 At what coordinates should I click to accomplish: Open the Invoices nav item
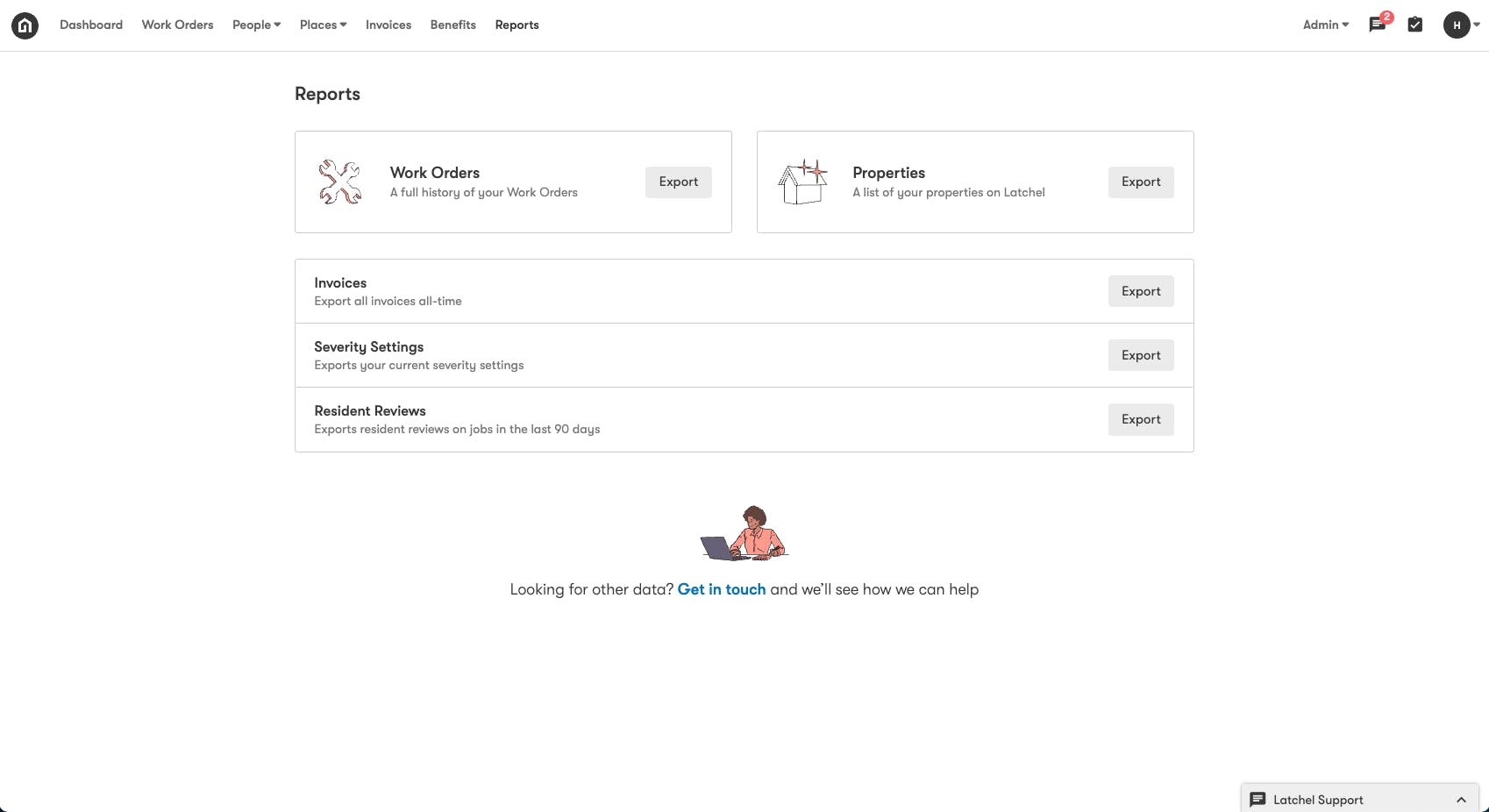(x=388, y=25)
